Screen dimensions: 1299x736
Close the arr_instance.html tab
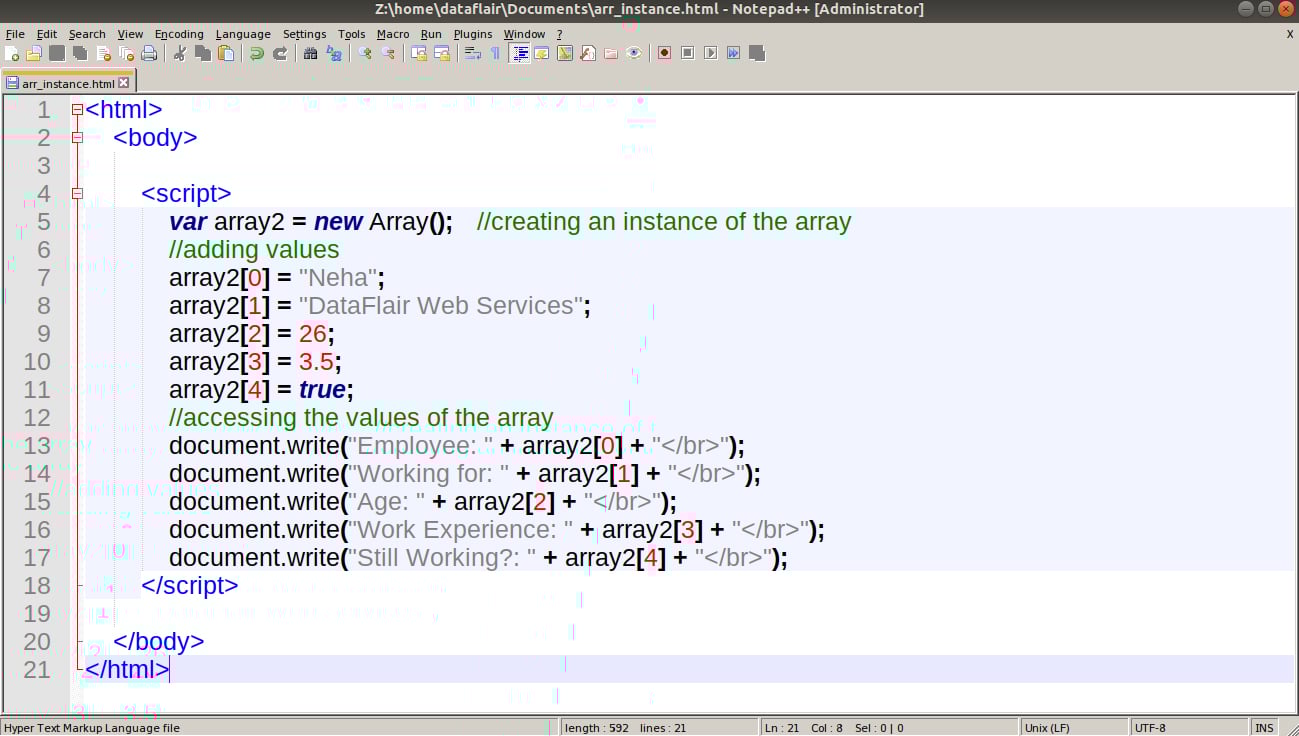[x=123, y=81]
